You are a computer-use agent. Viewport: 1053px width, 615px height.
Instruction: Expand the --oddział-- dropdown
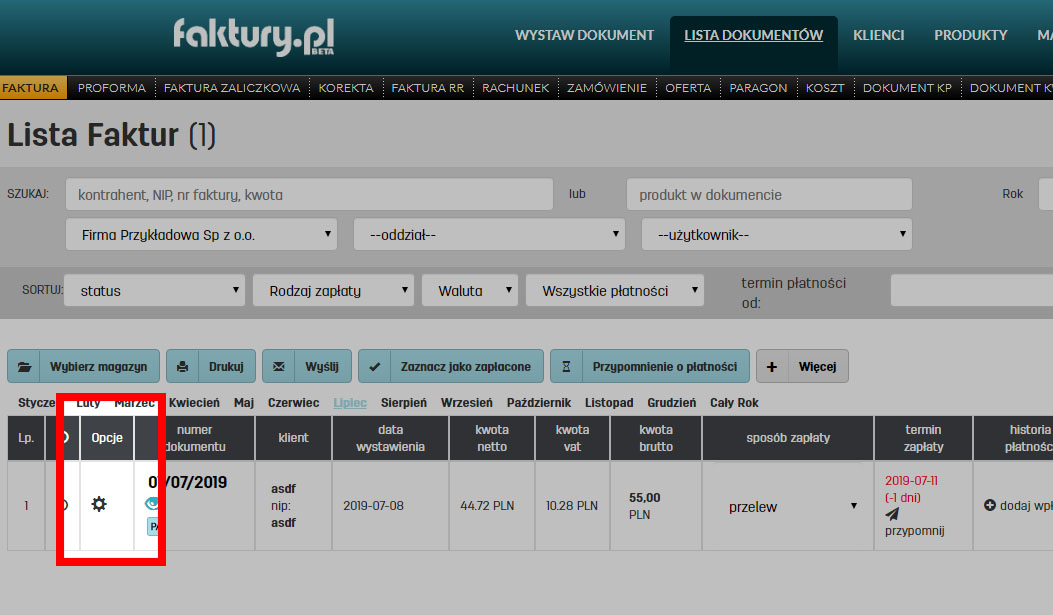click(x=489, y=233)
